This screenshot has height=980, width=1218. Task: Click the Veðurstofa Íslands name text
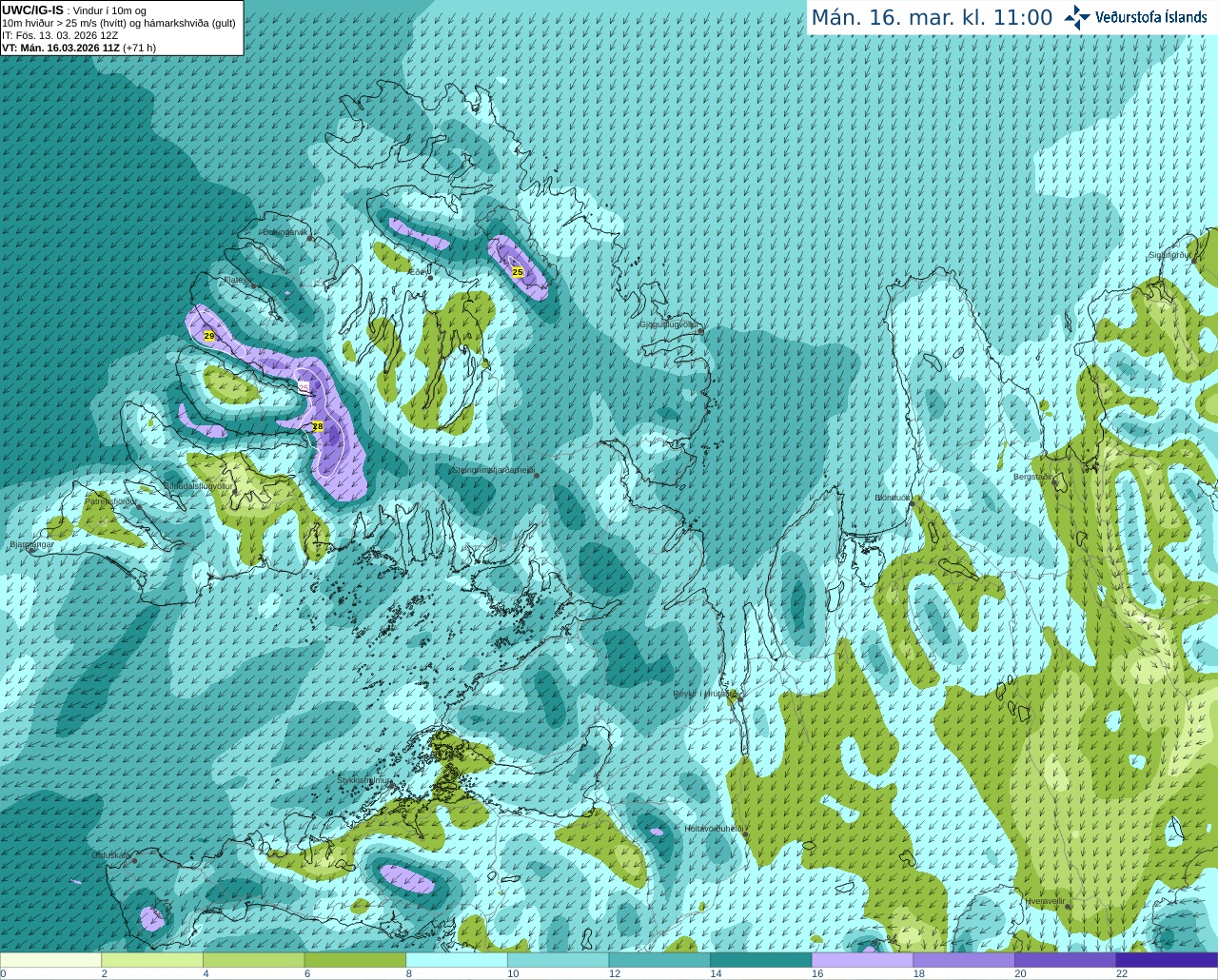pos(1150,17)
